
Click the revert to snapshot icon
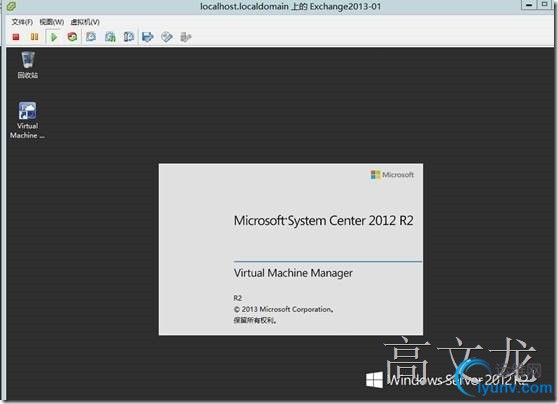pyautogui.click(x=110, y=37)
